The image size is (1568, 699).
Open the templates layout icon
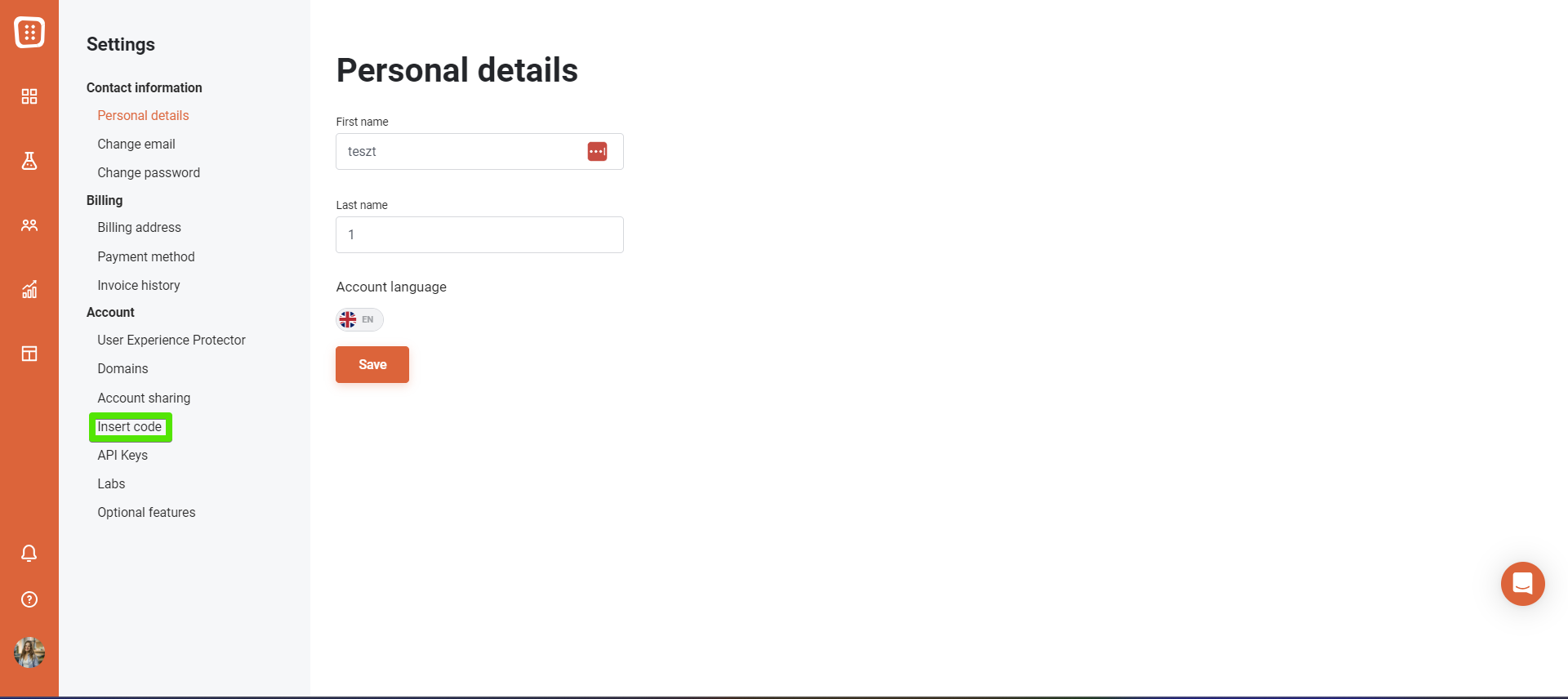click(x=29, y=354)
